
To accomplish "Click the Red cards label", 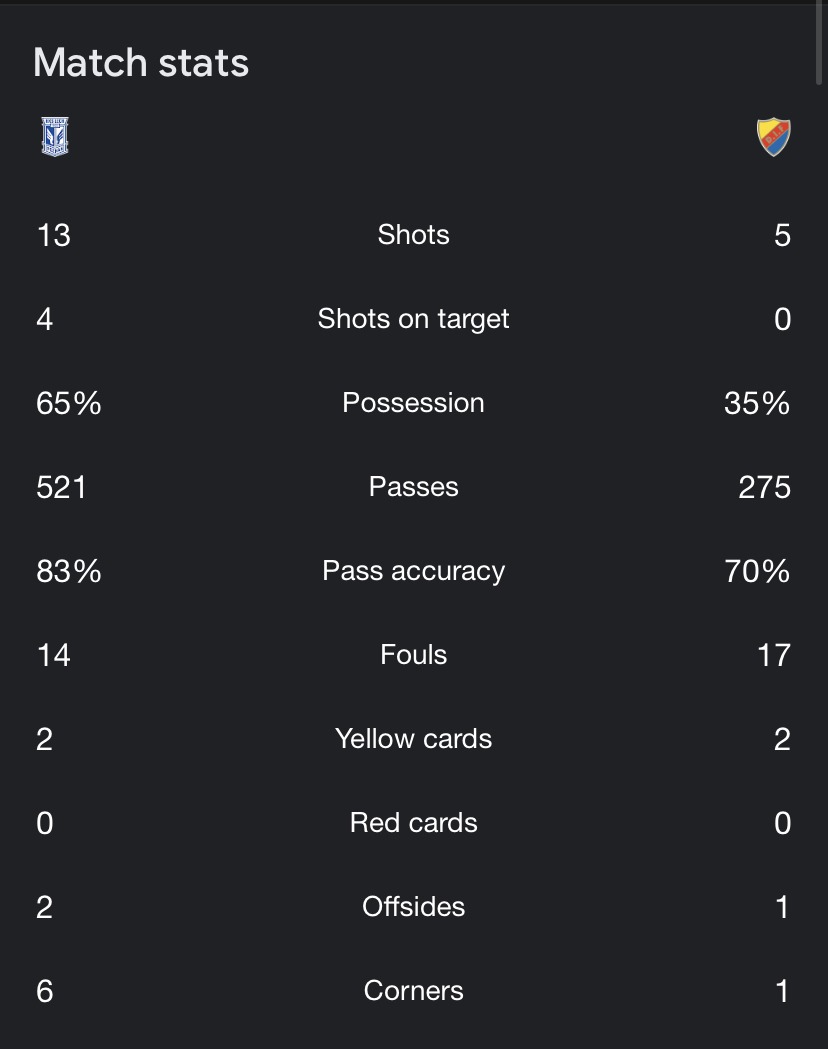I will 413,823.
